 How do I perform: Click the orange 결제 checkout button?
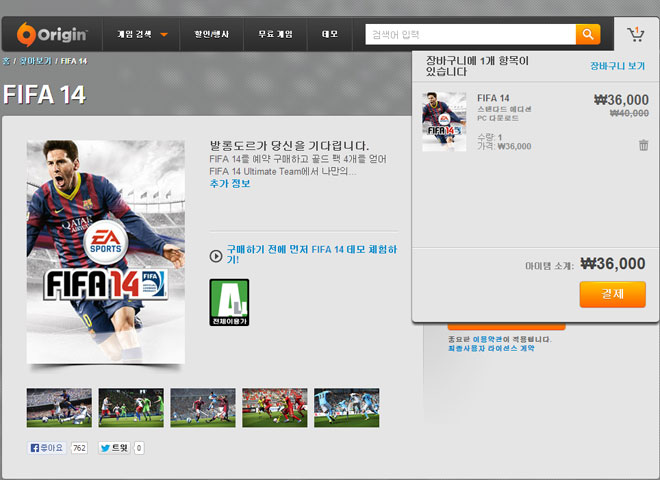(x=612, y=294)
